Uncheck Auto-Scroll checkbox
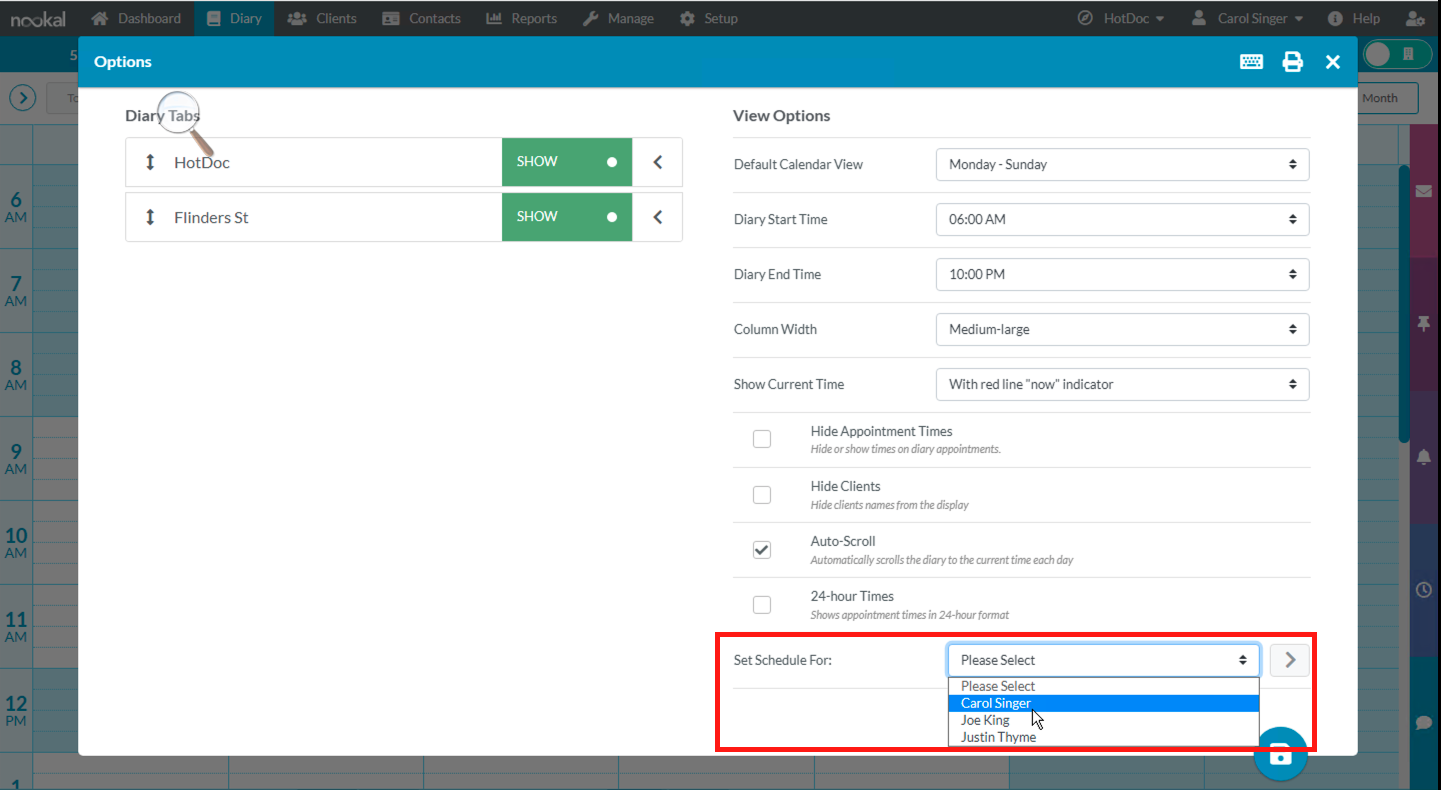This screenshot has width=1441, height=790. point(762,549)
